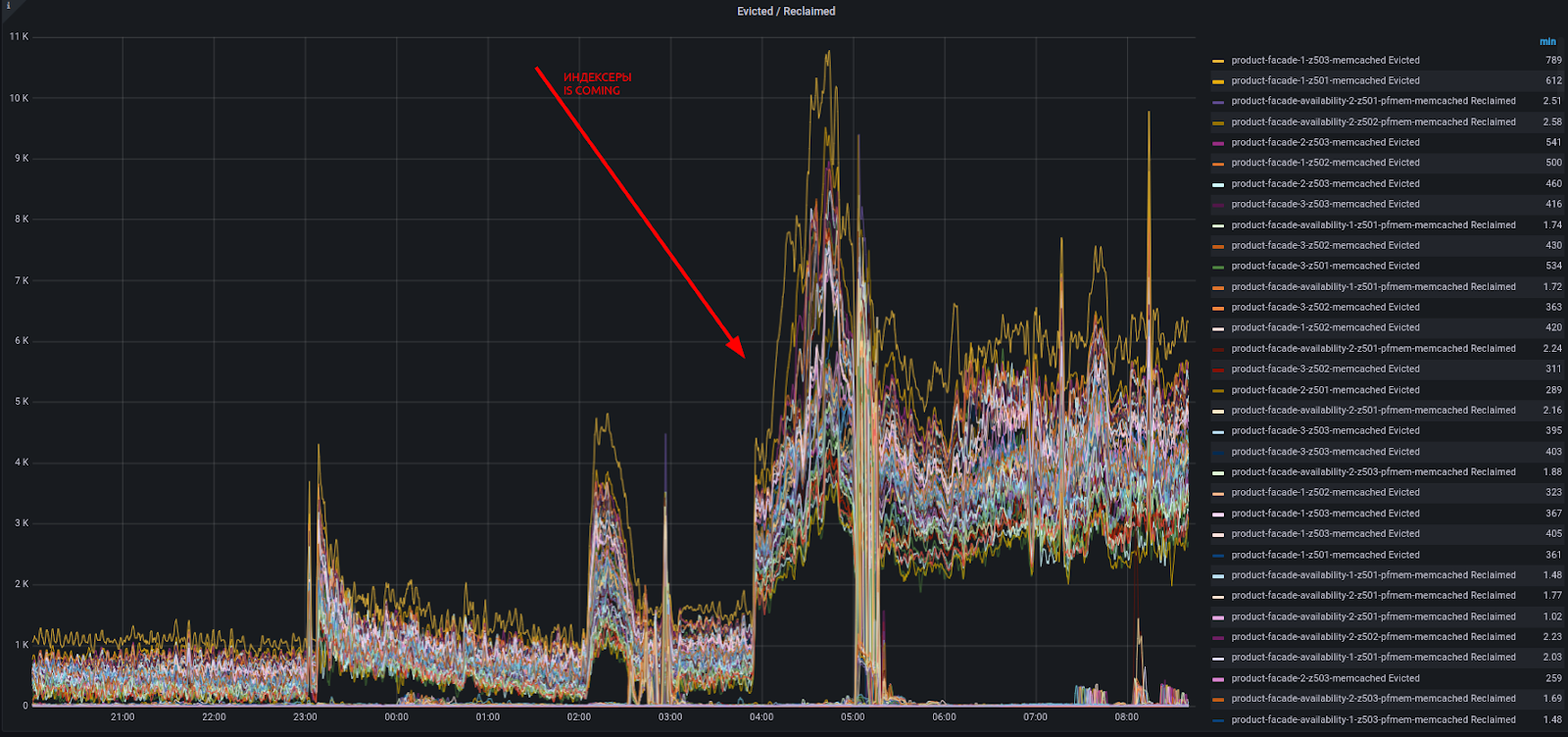Select availability-1-z501-pfmem Reclaimed label with min 1.74
The height and width of the screenshot is (737, 1568).
coord(1374,224)
